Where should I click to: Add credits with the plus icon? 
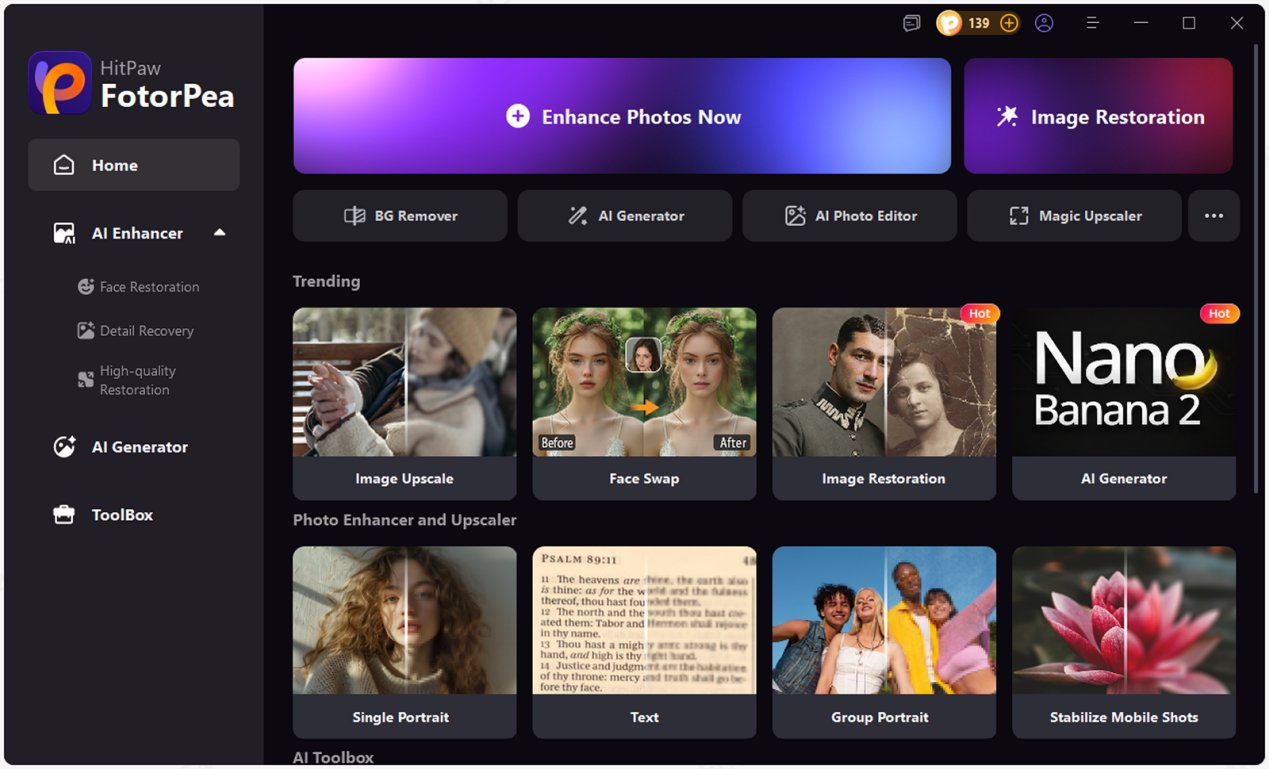tap(1009, 23)
